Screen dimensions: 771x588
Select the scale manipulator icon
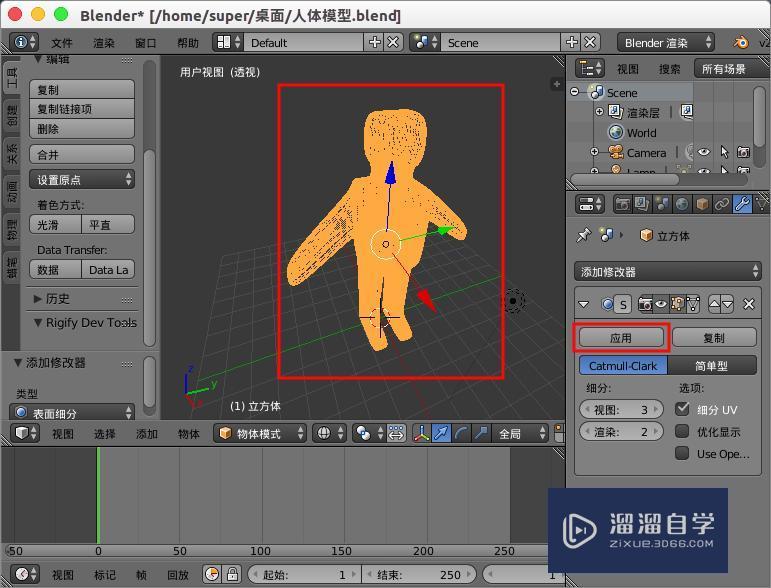tap(480, 433)
